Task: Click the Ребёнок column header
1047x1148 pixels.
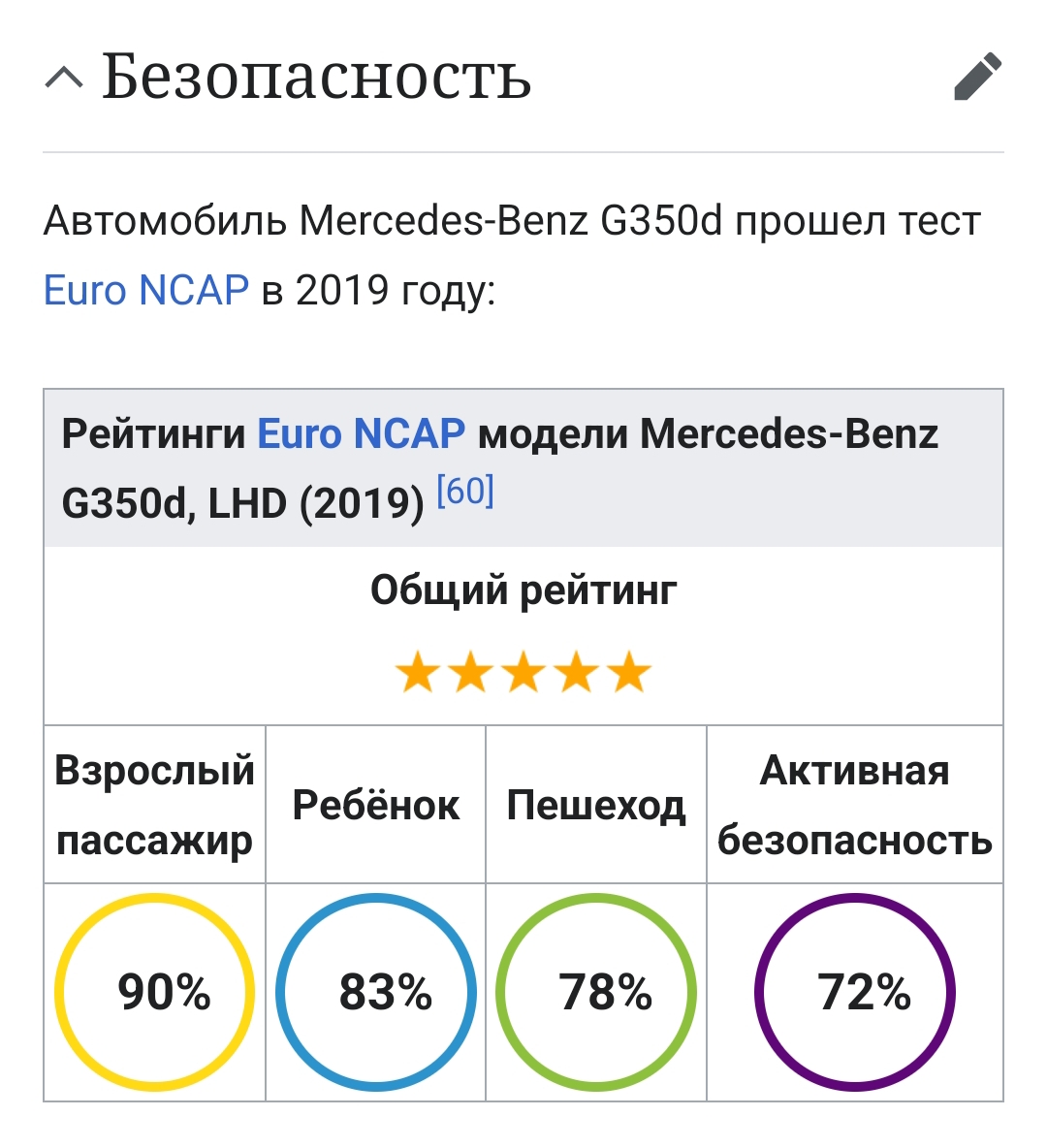Action: [376, 805]
